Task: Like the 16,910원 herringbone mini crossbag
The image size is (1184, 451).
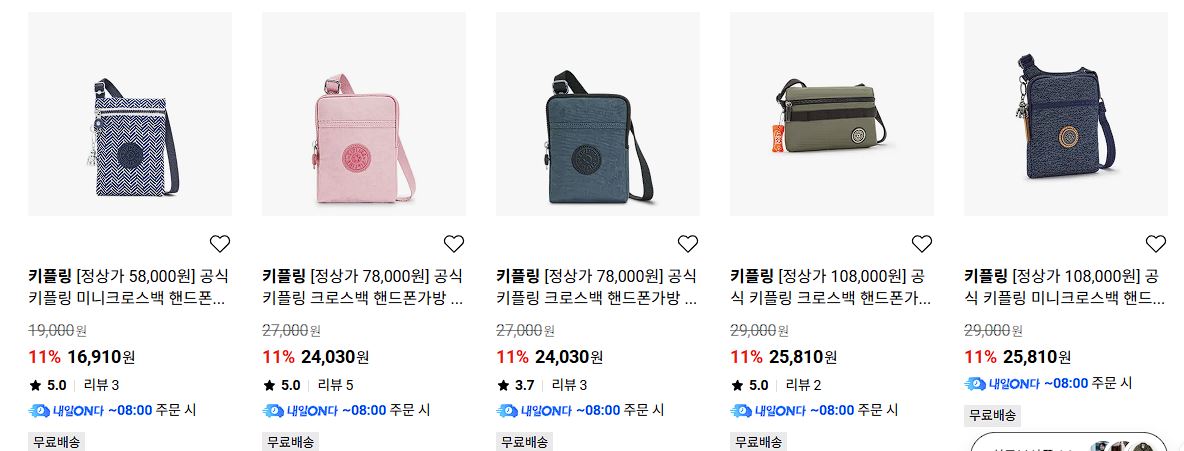Action: click(220, 243)
